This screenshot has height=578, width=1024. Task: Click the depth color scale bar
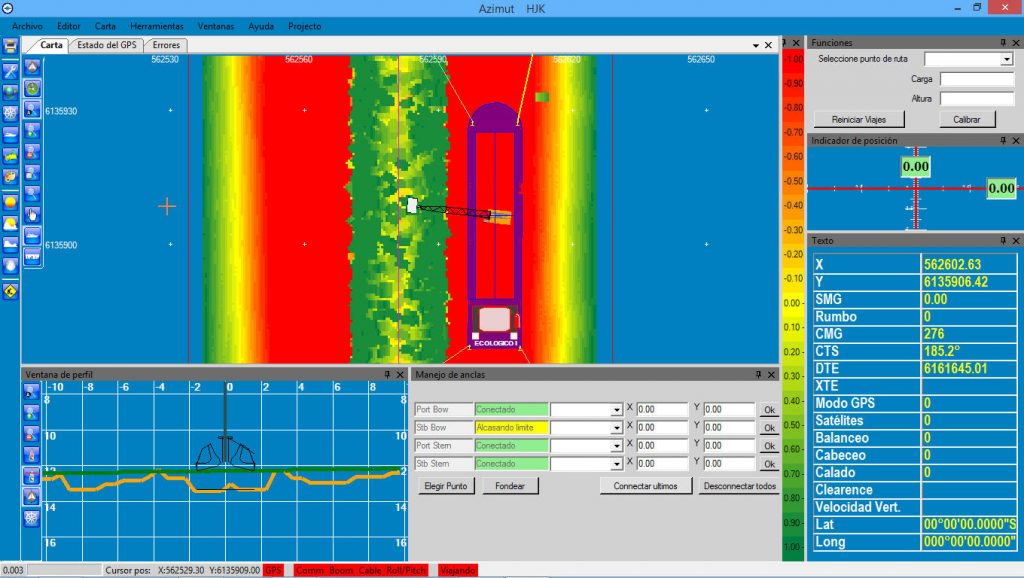tap(792, 300)
